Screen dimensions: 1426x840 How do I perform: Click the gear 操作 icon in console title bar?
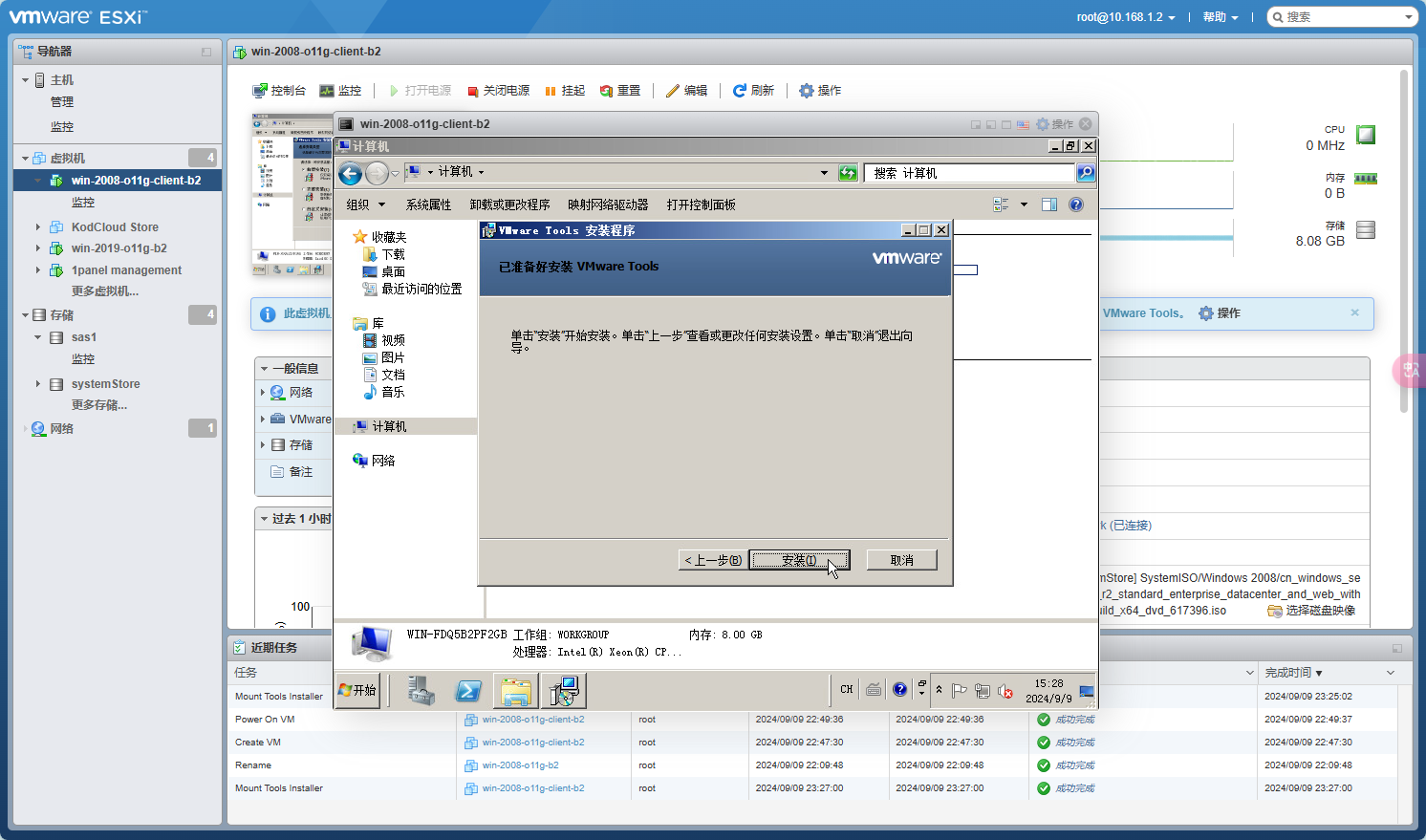click(1054, 124)
